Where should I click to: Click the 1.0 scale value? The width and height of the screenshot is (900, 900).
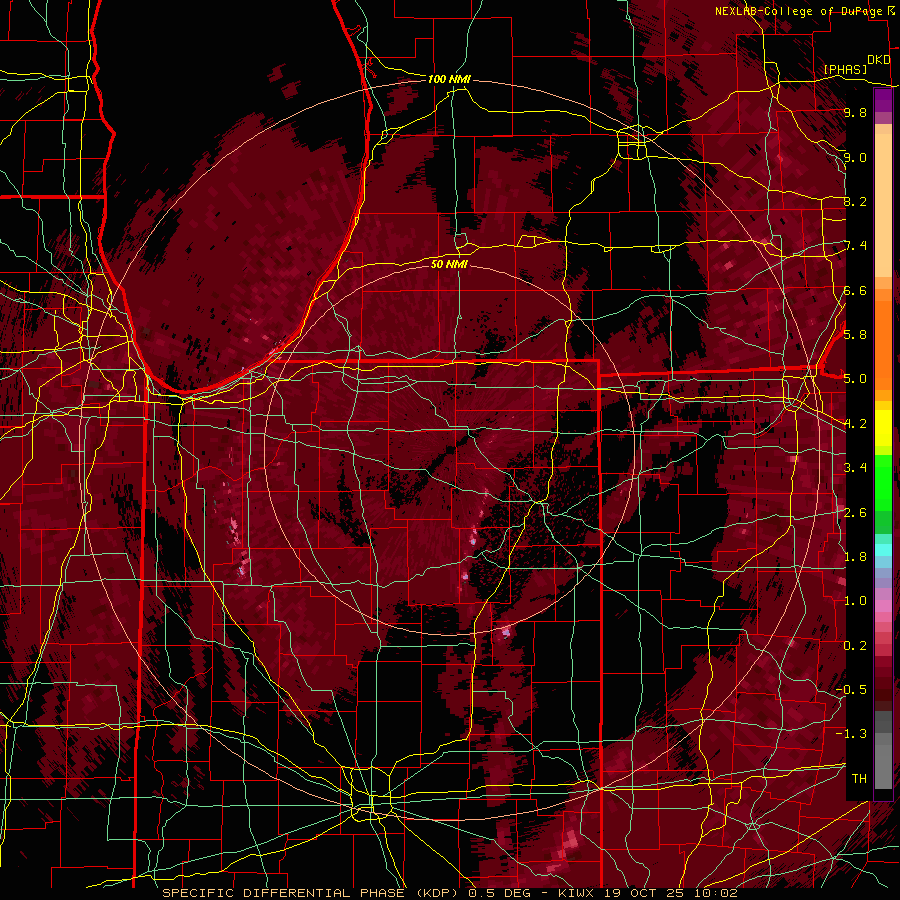coord(855,601)
